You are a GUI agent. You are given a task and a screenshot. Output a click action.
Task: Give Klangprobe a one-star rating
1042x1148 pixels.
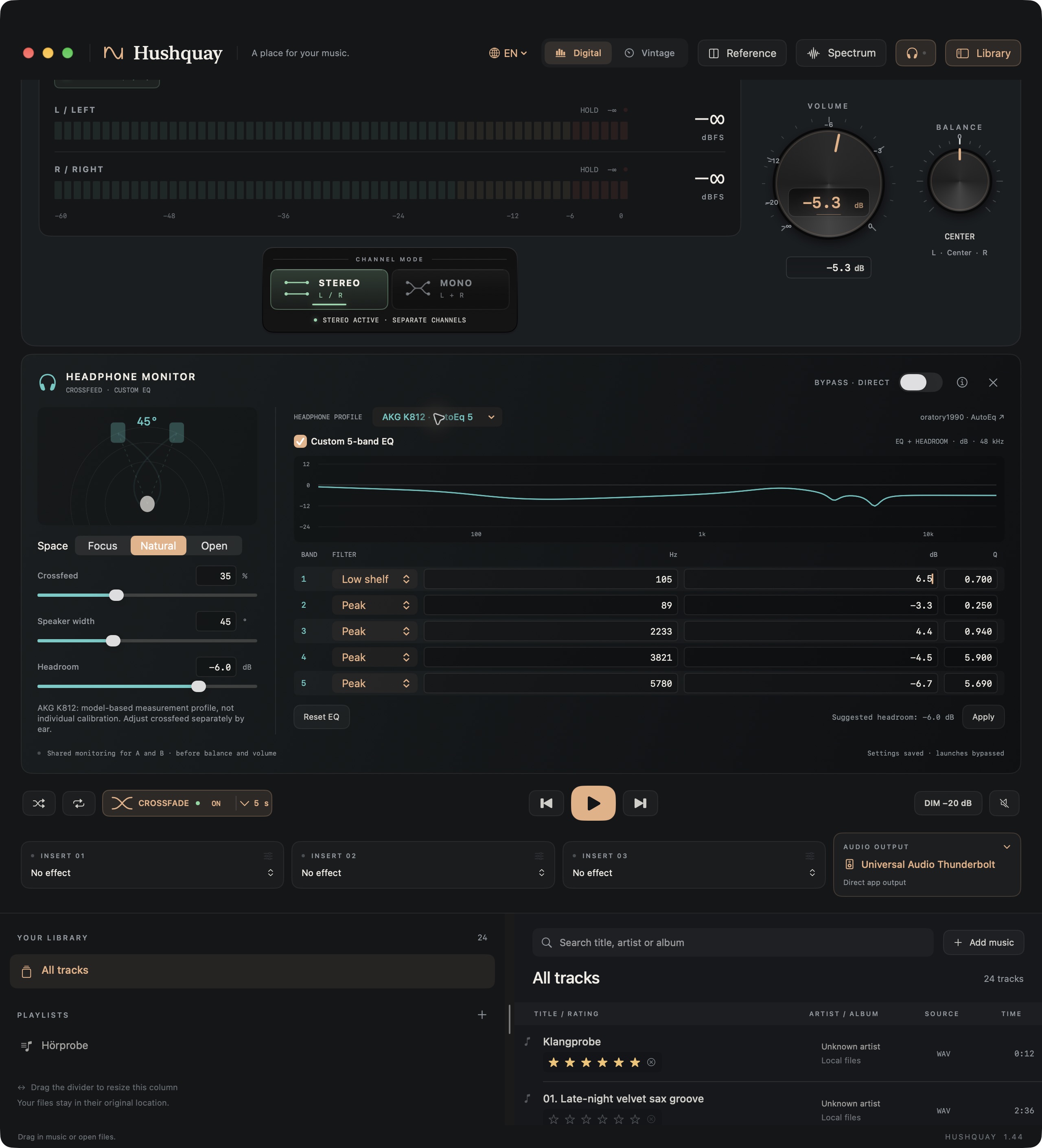pos(553,1062)
